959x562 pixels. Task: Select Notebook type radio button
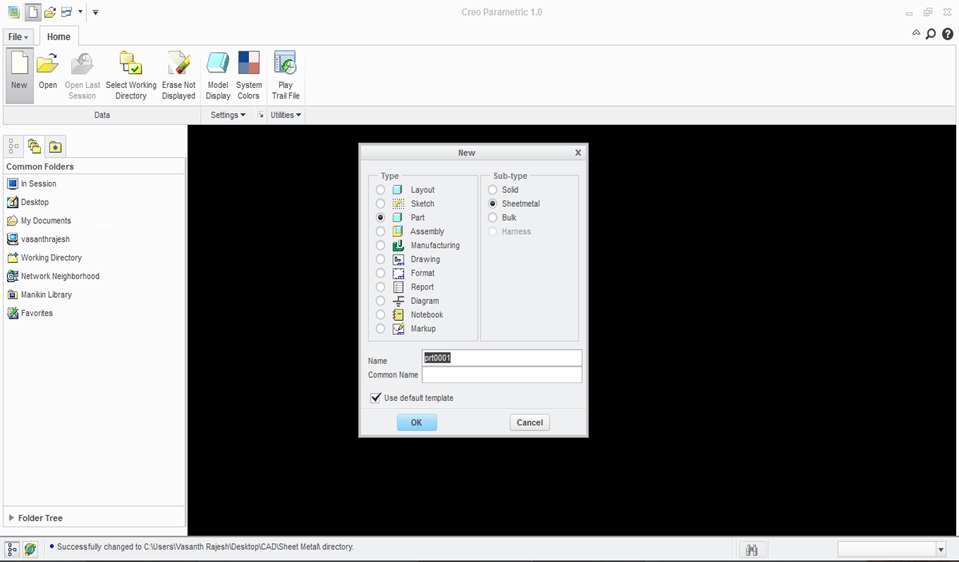(x=380, y=314)
